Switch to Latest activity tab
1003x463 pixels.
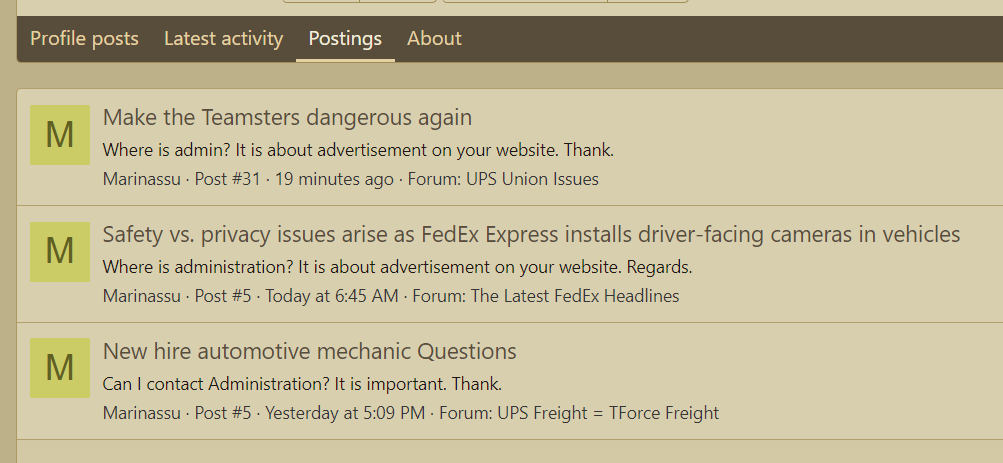coord(223,38)
